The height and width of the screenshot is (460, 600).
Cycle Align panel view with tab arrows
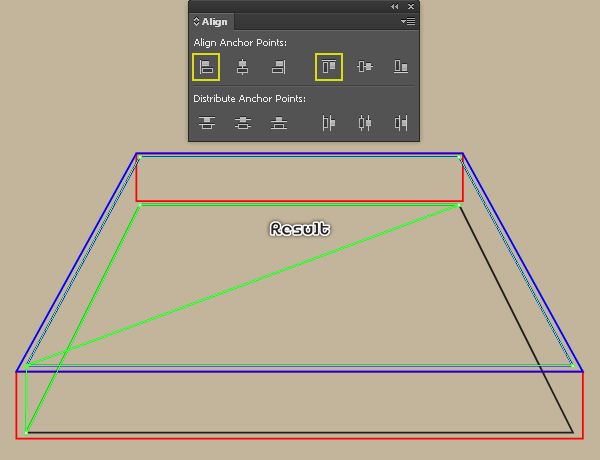pyautogui.click(x=196, y=21)
